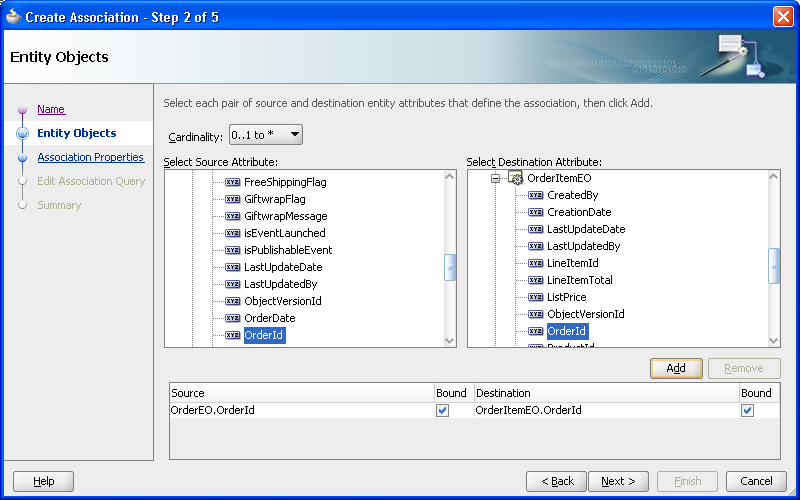Click the source list scroll up arrow
This screenshot has height=500, width=800.
point(449,177)
